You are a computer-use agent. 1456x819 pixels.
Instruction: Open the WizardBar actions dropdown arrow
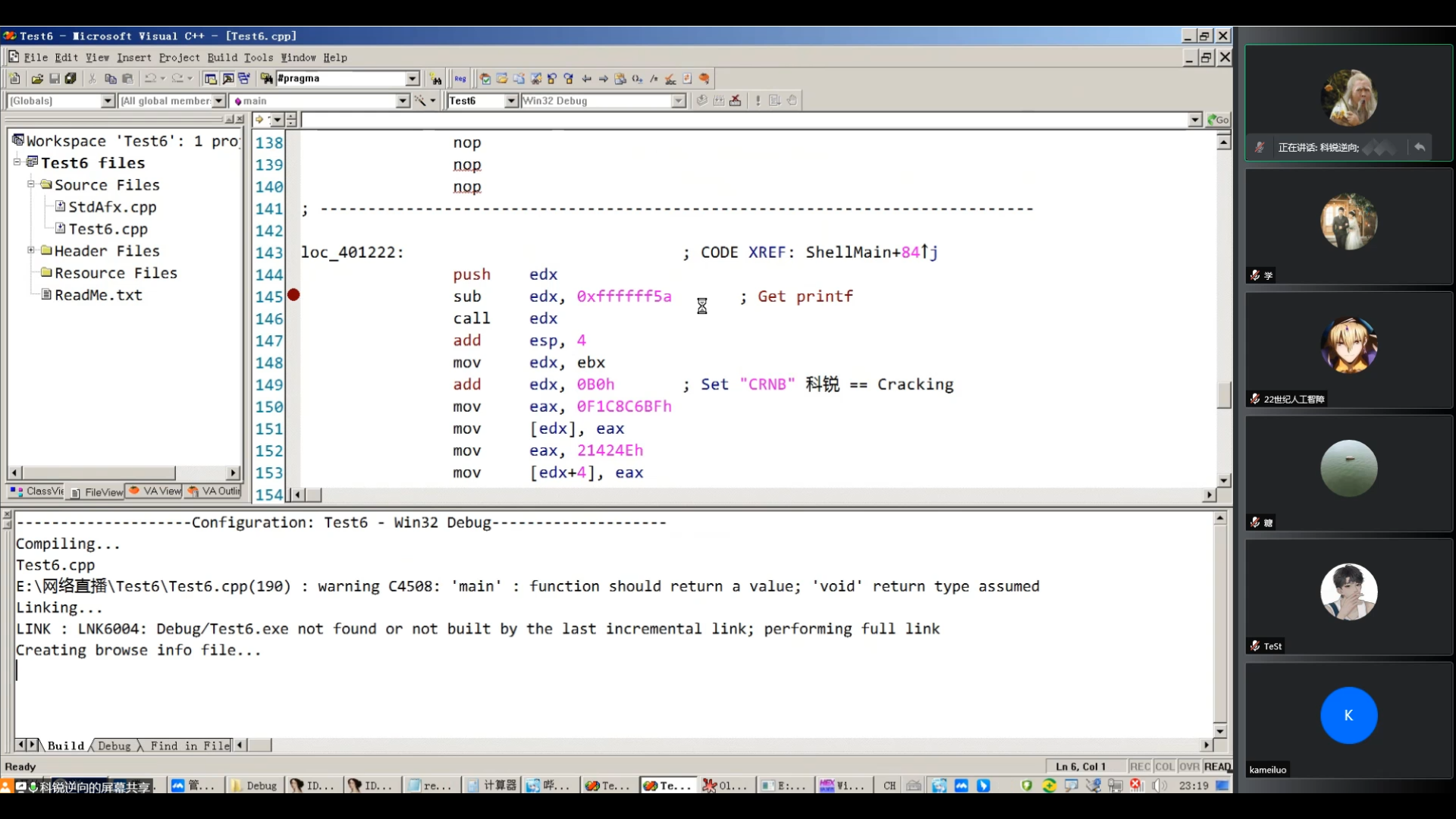coord(433,101)
